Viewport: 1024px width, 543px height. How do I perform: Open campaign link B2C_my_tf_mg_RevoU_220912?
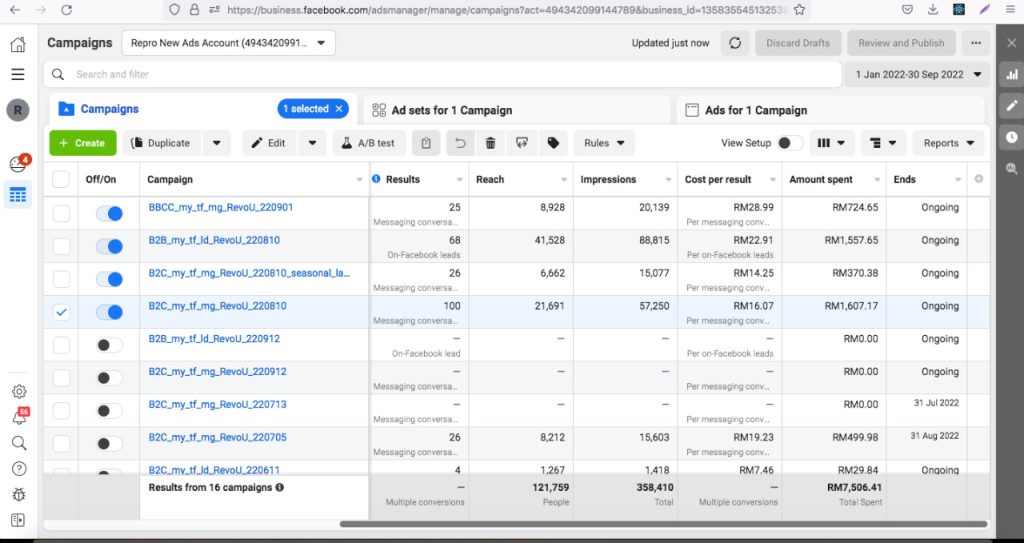[217, 372]
